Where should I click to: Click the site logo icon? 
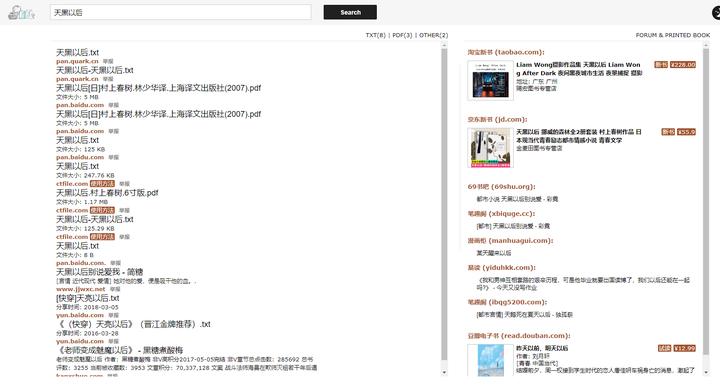[22, 12]
